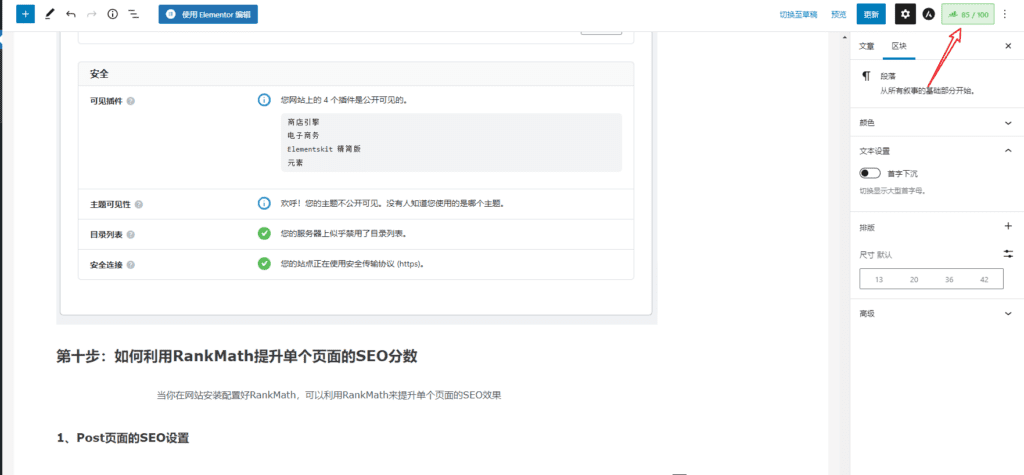Image resolution: width=1024 pixels, height=475 pixels.
Task: Click help icon beside 主题可见性
Action: tap(138, 205)
